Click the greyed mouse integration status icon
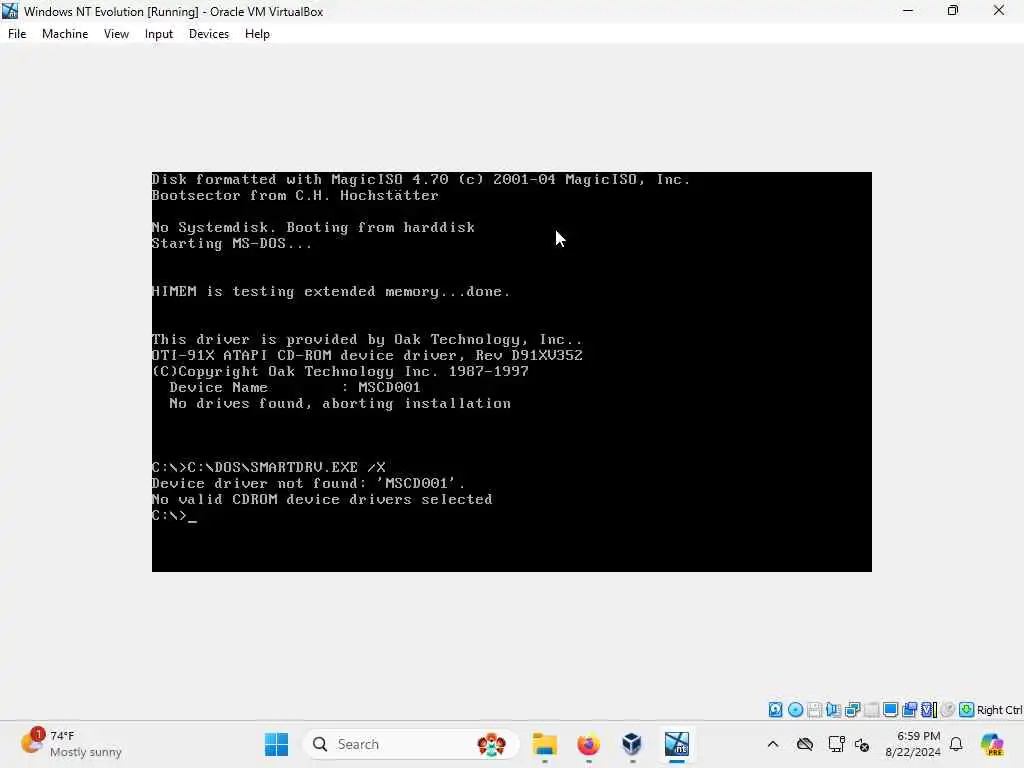1024x768 pixels. click(x=948, y=710)
